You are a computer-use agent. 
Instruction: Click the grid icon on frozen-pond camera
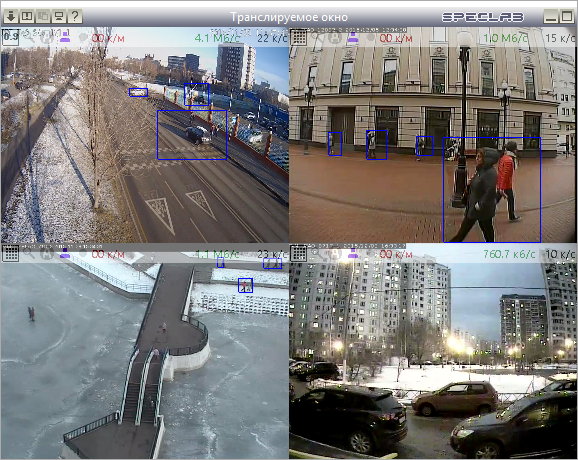point(10,254)
